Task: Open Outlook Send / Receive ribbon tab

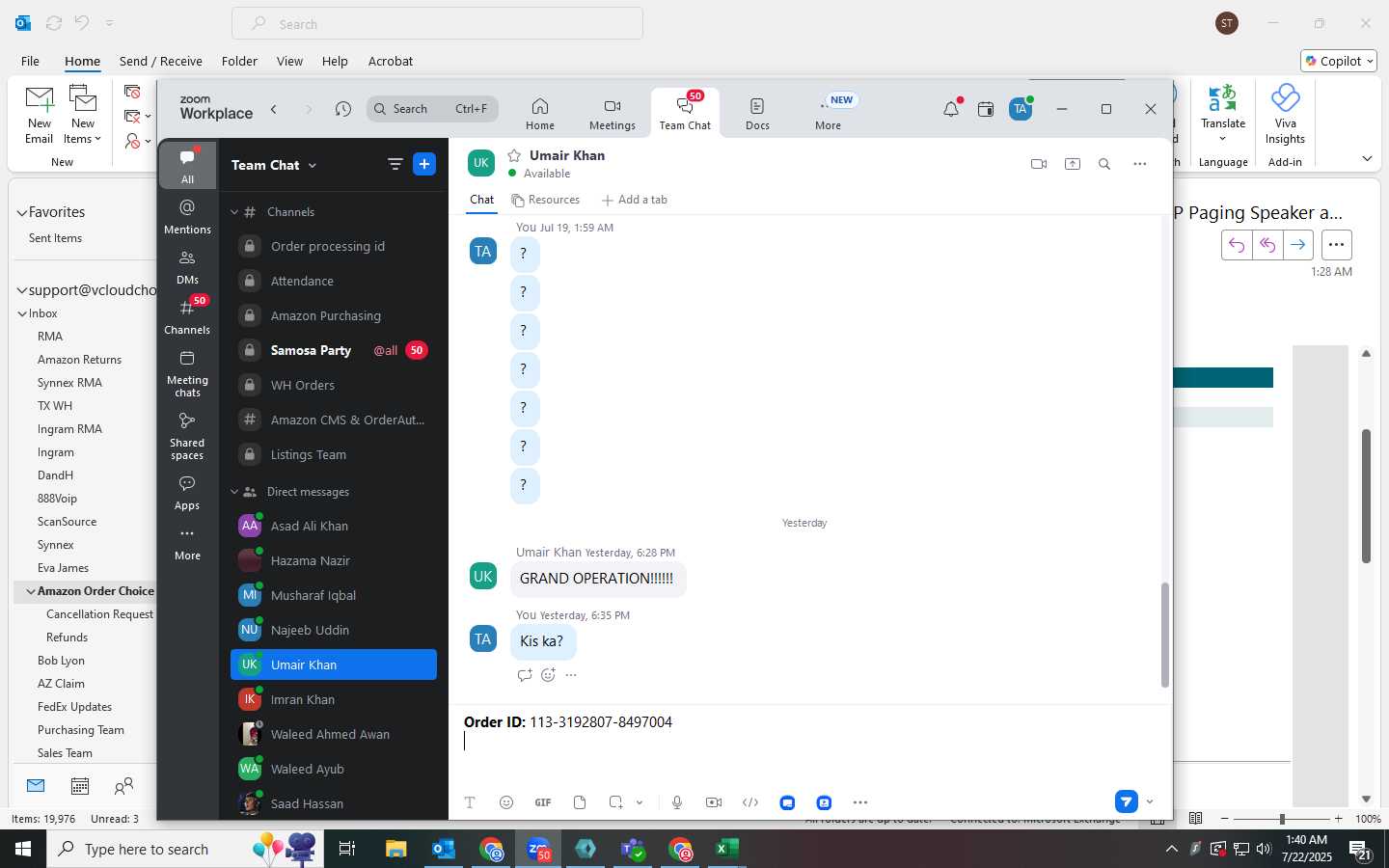Action: click(x=161, y=61)
